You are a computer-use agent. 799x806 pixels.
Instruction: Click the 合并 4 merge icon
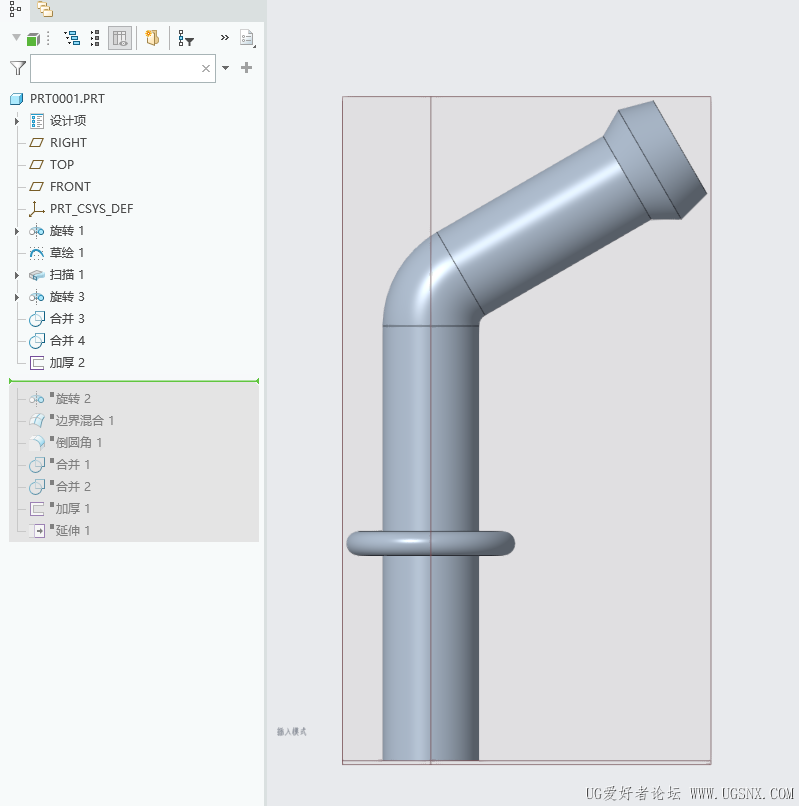coord(37,341)
